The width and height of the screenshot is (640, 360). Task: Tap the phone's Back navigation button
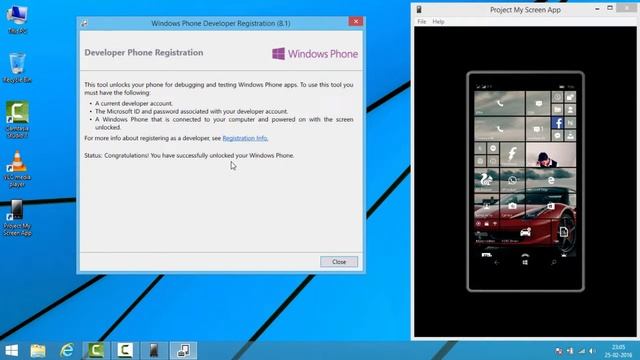496,262
